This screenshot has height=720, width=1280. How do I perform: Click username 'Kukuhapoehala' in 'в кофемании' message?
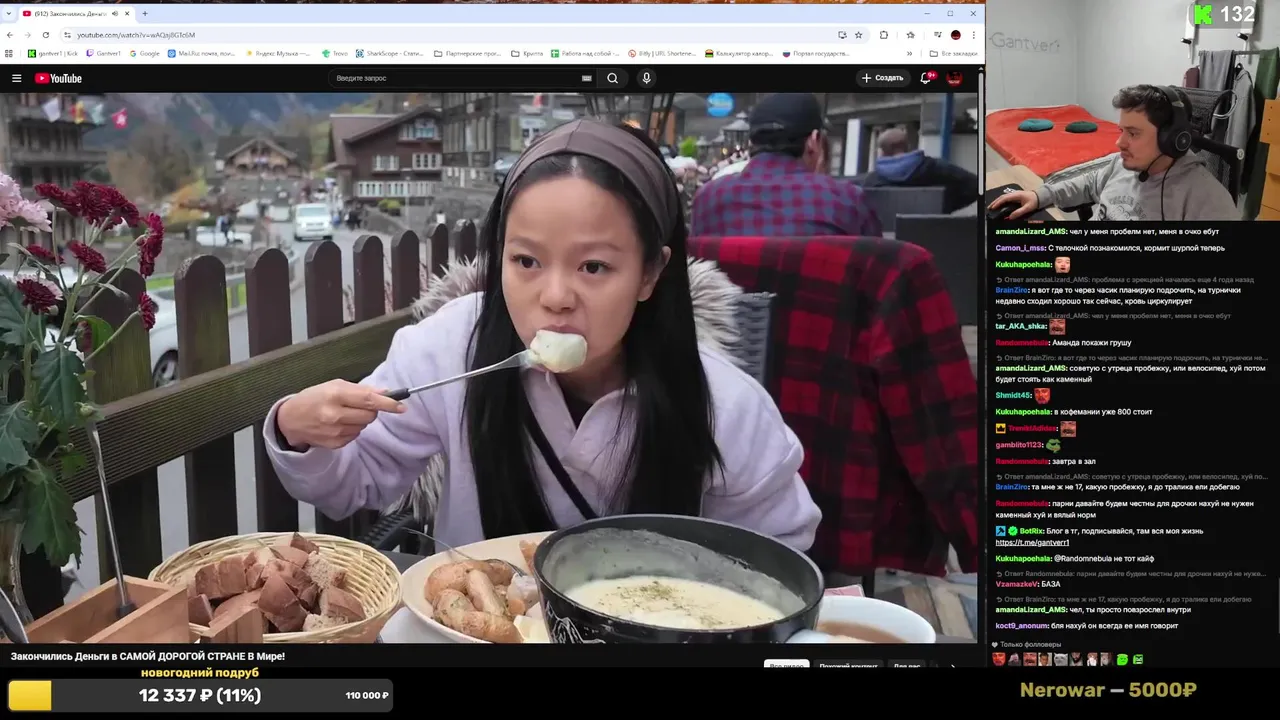click(x=1023, y=411)
